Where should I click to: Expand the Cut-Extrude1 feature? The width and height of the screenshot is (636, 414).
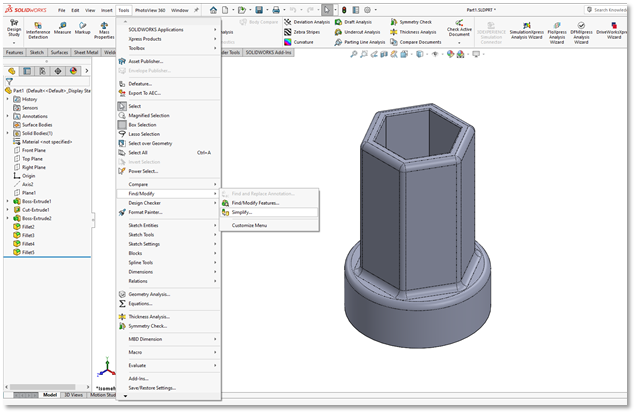tap(7, 210)
